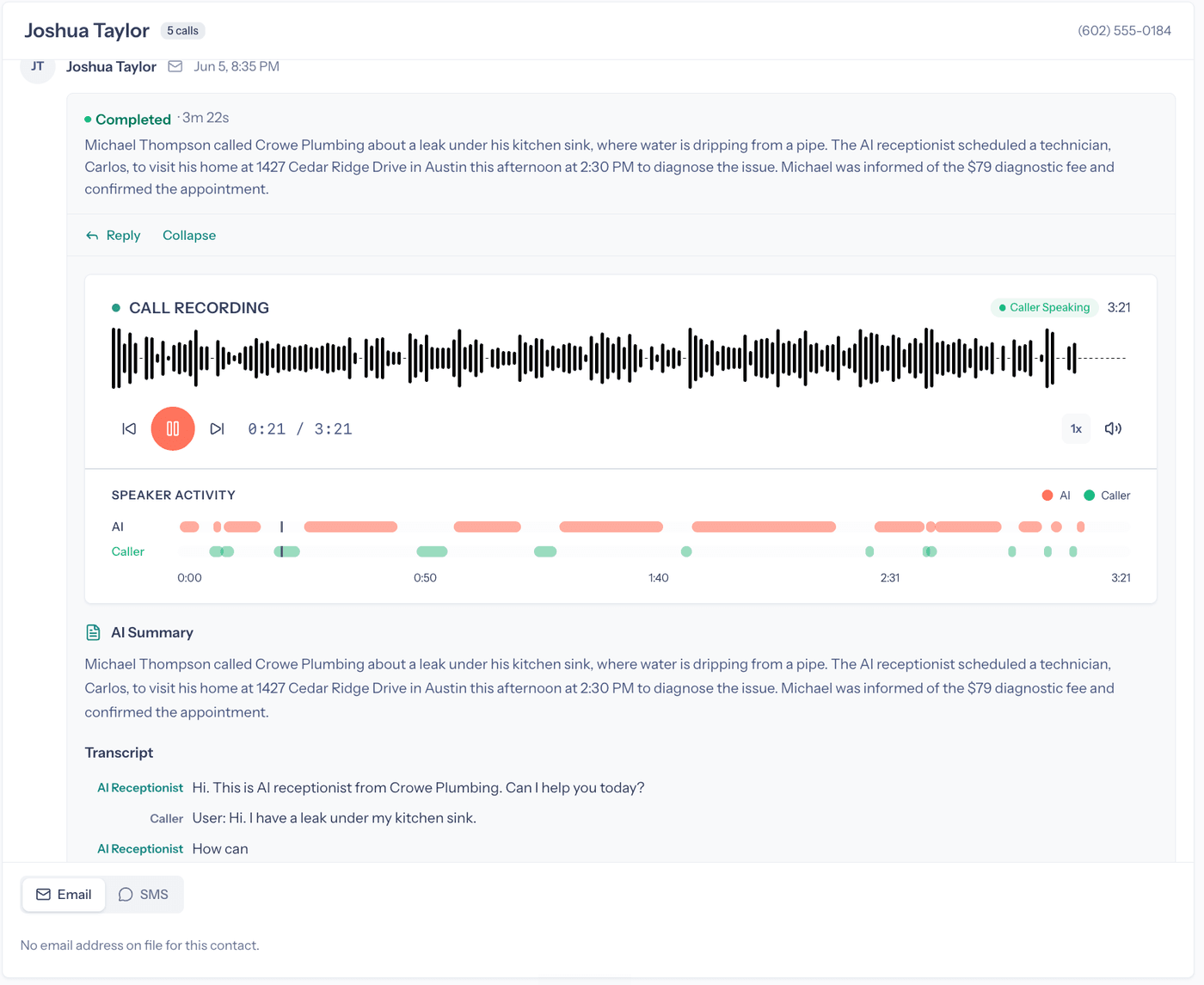Click the AI Summary document icon
The width and height of the screenshot is (1204, 985).
[x=93, y=632]
